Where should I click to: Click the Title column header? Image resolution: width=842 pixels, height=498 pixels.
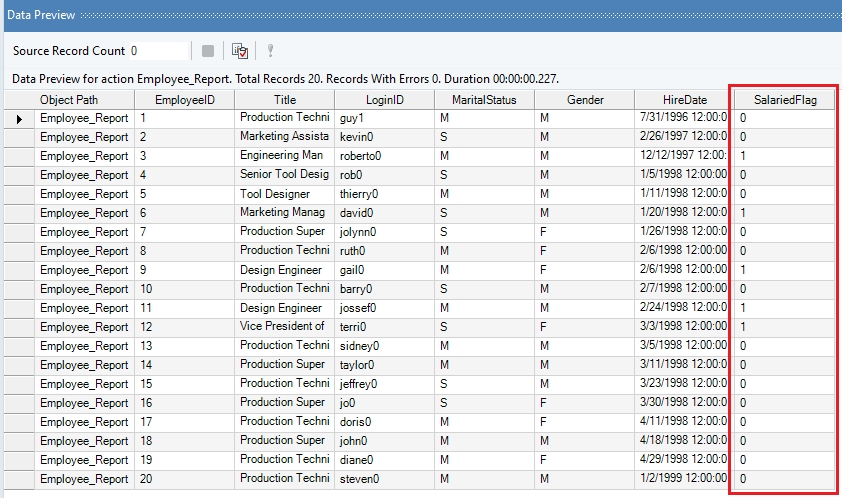(285, 100)
